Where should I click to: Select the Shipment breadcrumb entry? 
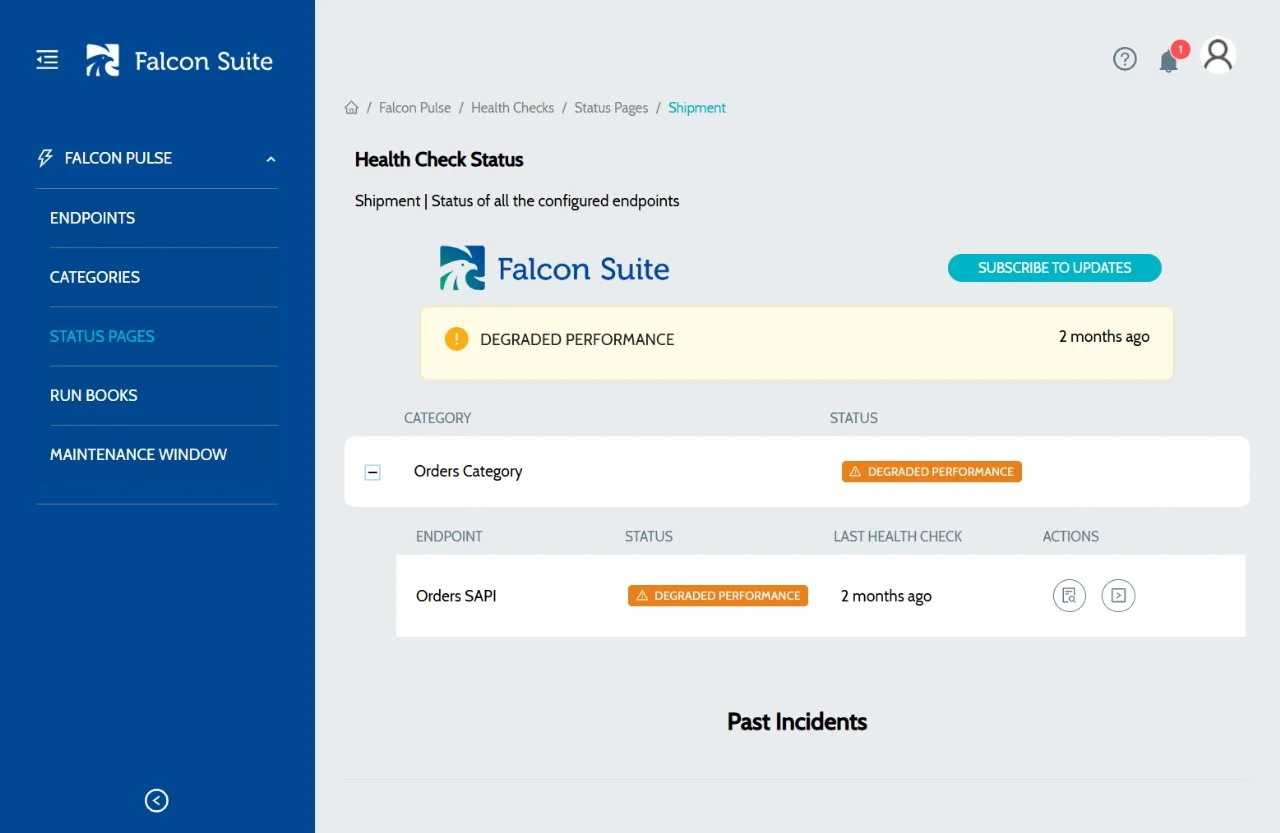tap(697, 107)
